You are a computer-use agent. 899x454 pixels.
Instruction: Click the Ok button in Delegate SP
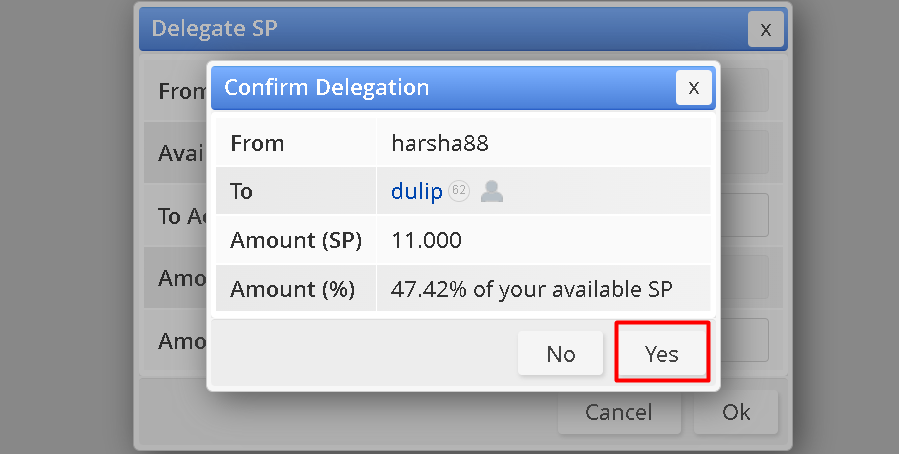[x=736, y=412]
